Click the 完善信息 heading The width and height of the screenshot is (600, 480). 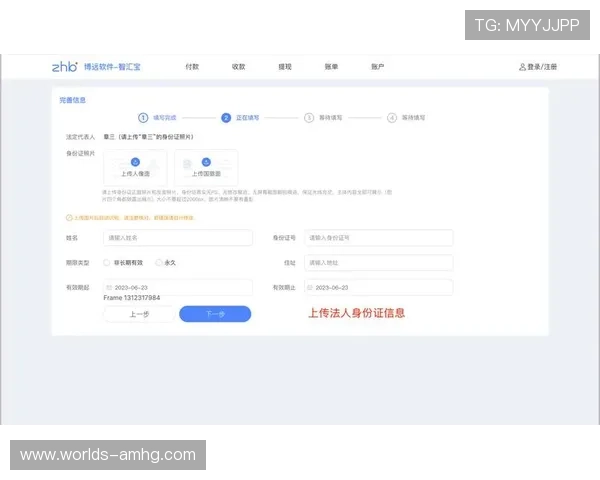click(x=73, y=100)
